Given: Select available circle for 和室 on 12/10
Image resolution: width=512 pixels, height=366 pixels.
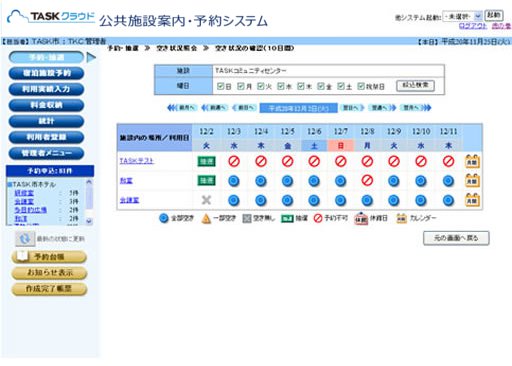Looking at the screenshot, I should click(x=421, y=181).
